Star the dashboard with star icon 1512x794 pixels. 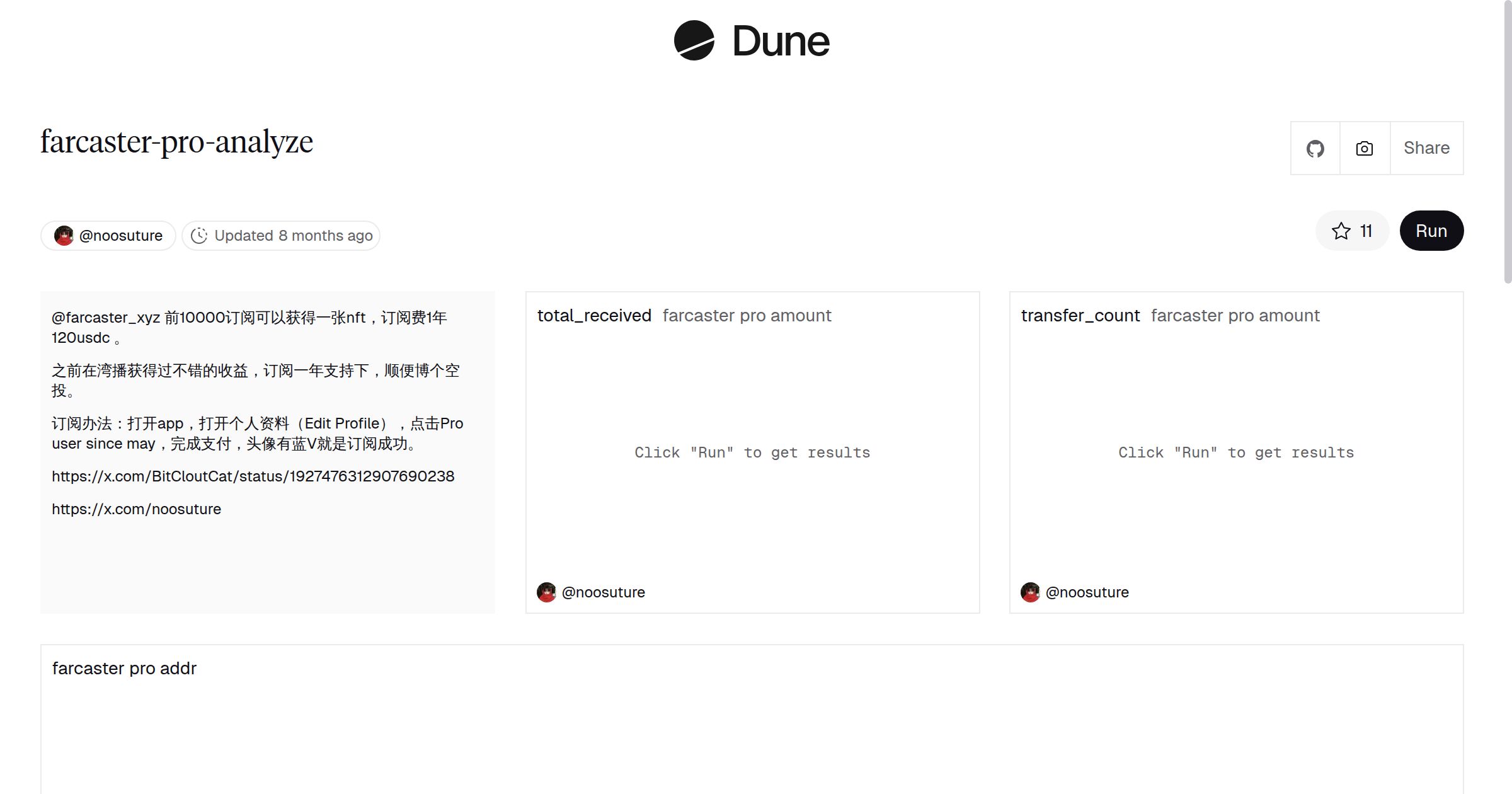pyautogui.click(x=1341, y=231)
